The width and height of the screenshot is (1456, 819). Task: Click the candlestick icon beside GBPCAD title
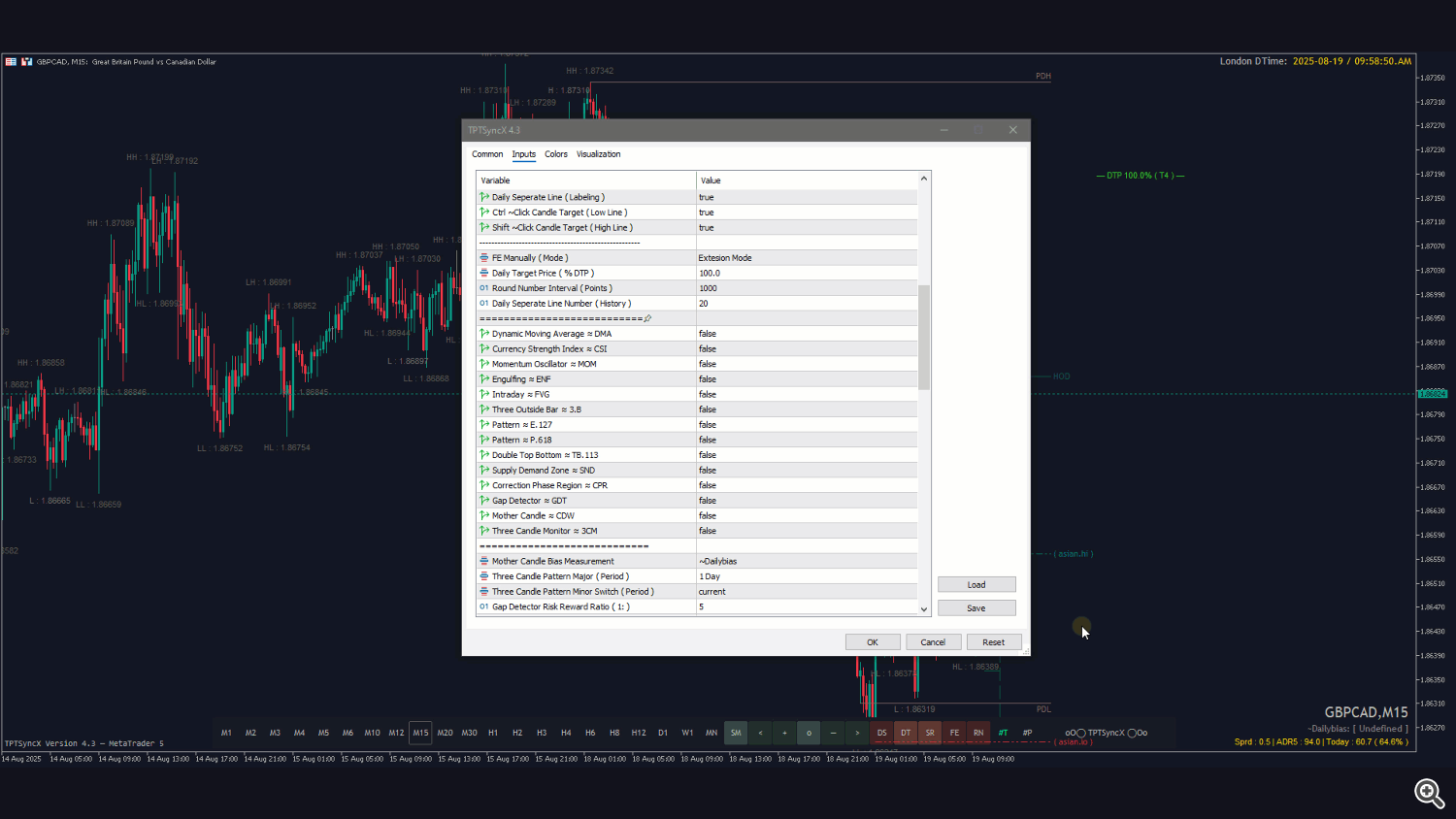(x=27, y=61)
